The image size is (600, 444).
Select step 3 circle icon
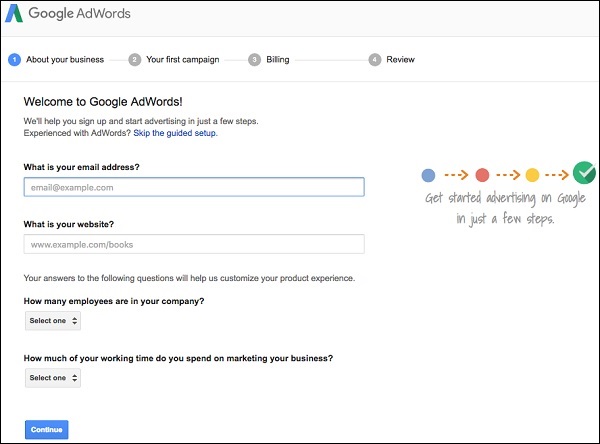pyautogui.click(x=255, y=59)
